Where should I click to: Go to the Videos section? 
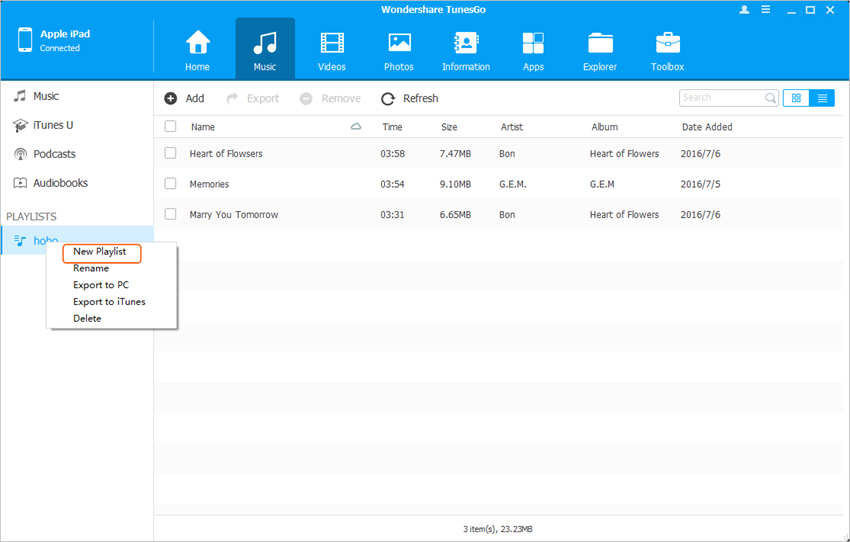[x=331, y=50]
